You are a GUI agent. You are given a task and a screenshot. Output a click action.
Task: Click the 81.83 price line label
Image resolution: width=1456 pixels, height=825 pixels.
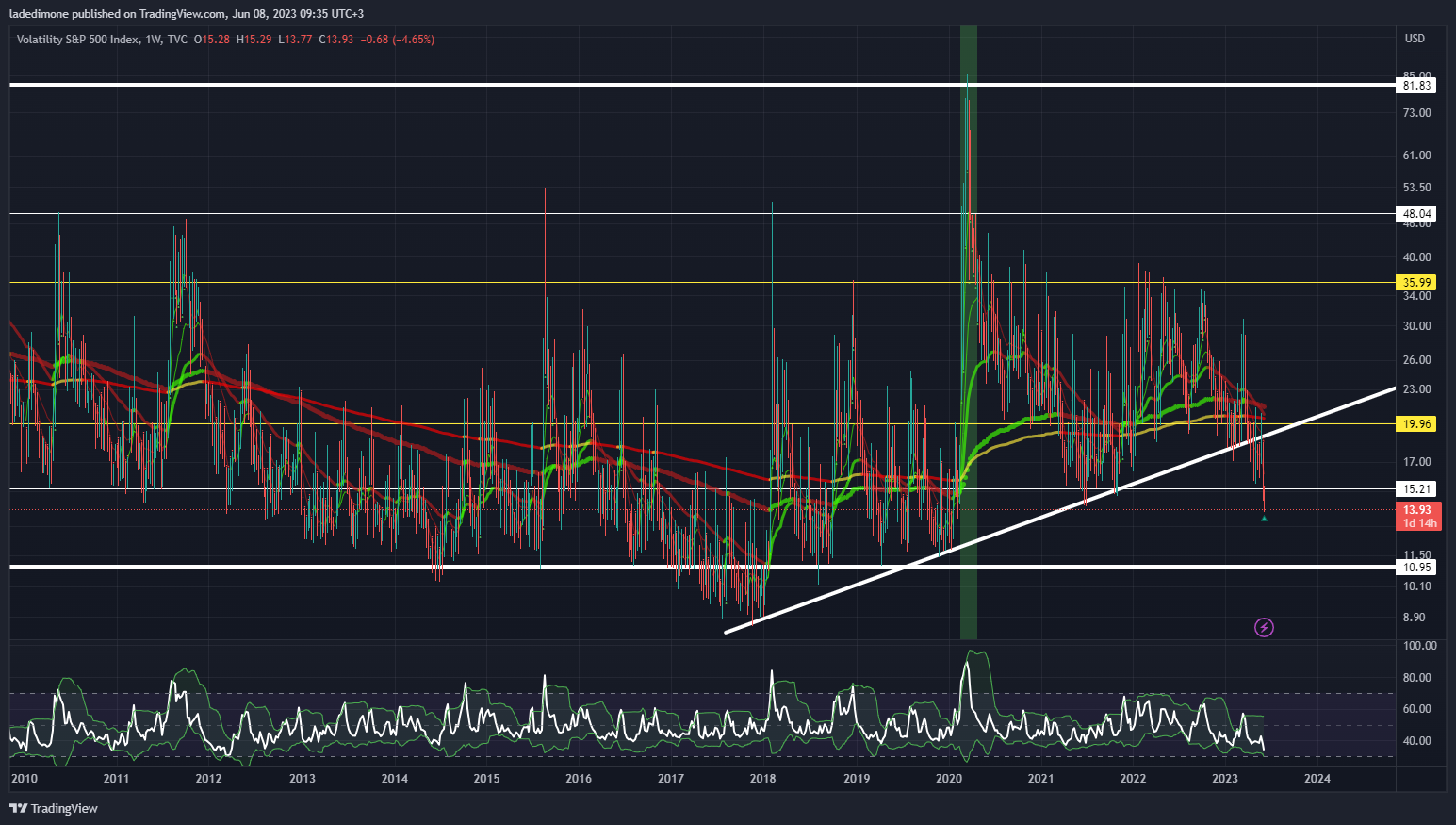coord(1416,85)
